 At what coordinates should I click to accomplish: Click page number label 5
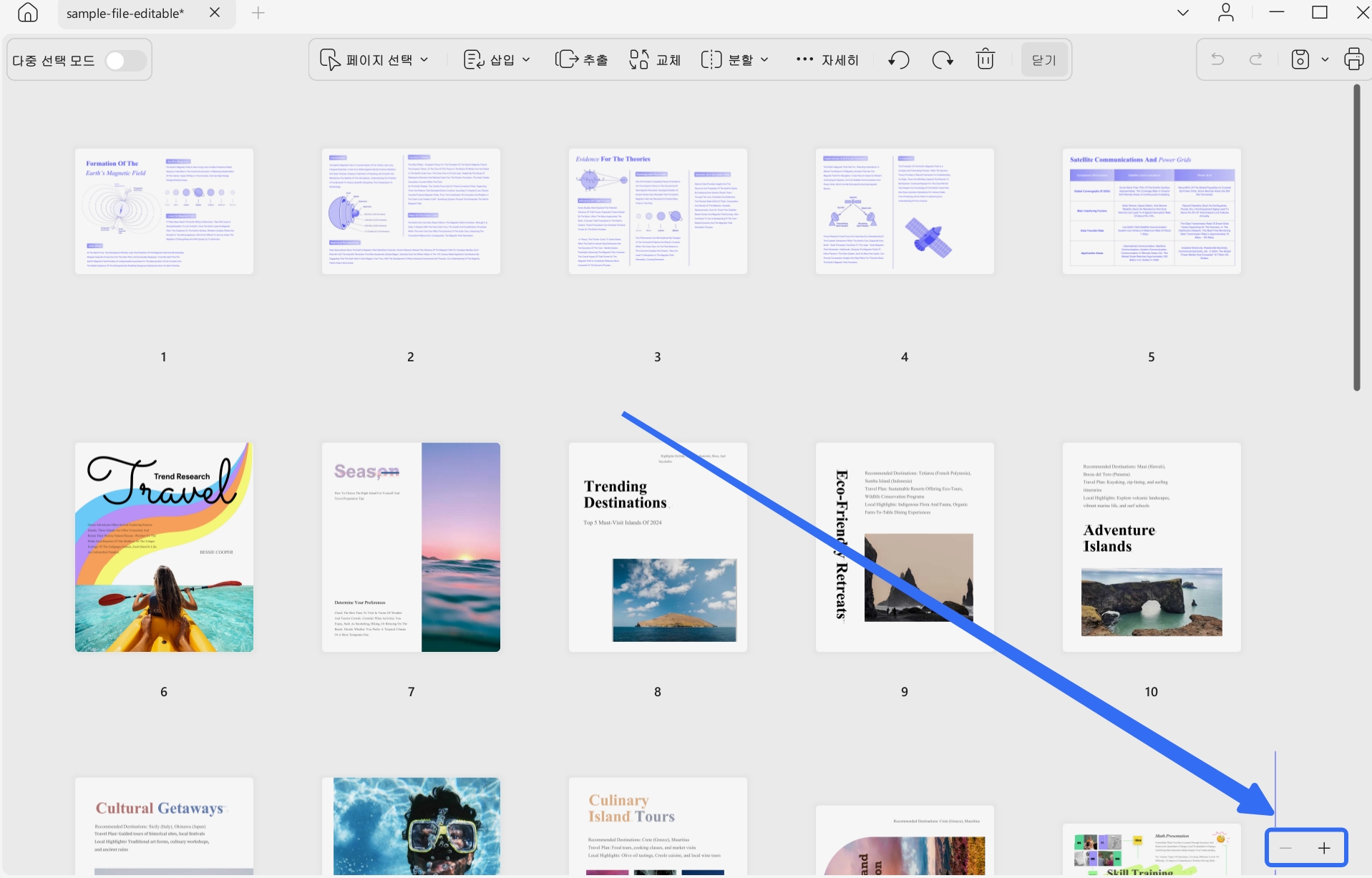(1151, 356)
